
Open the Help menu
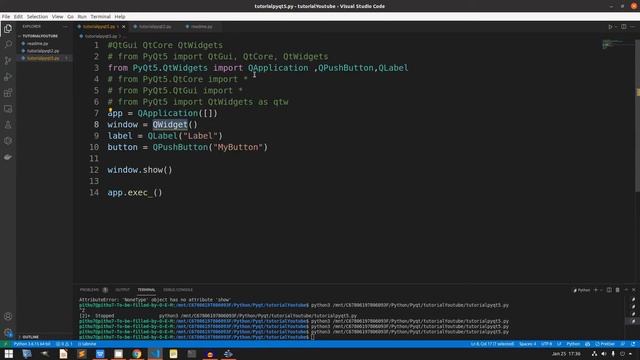[x=120, y=17]
